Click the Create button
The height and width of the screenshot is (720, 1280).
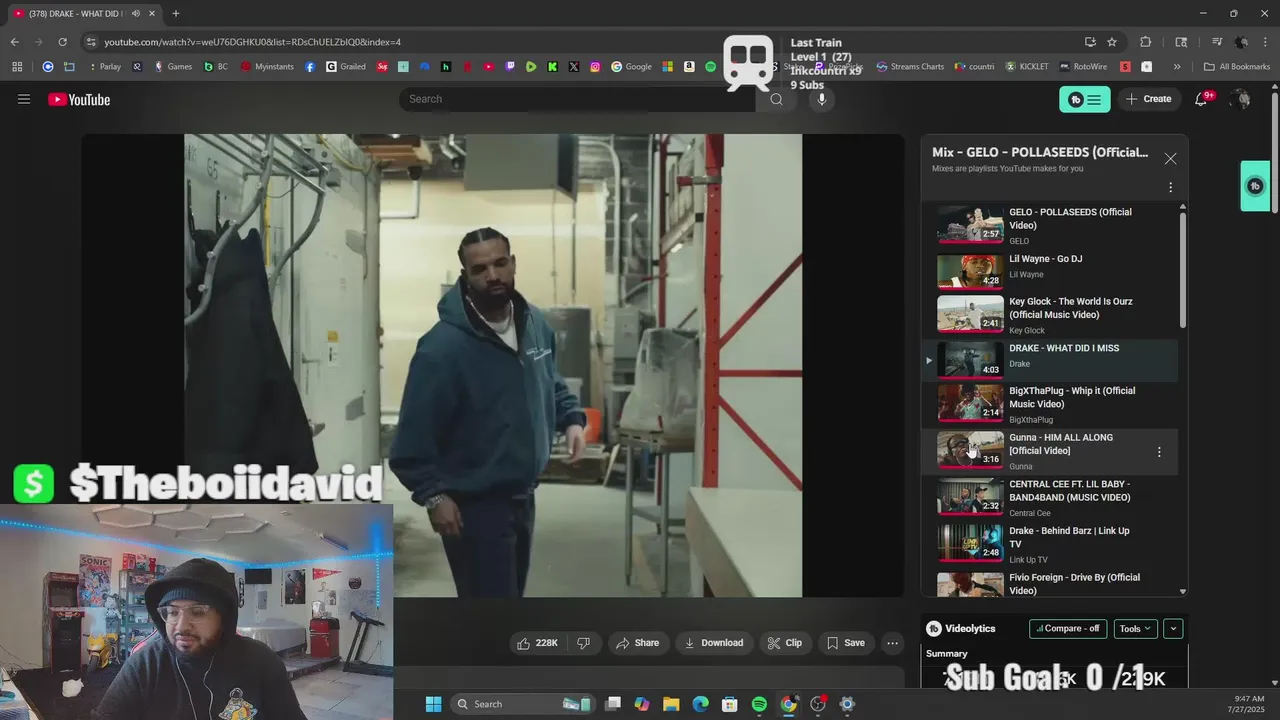click(x=1148, y=99)
